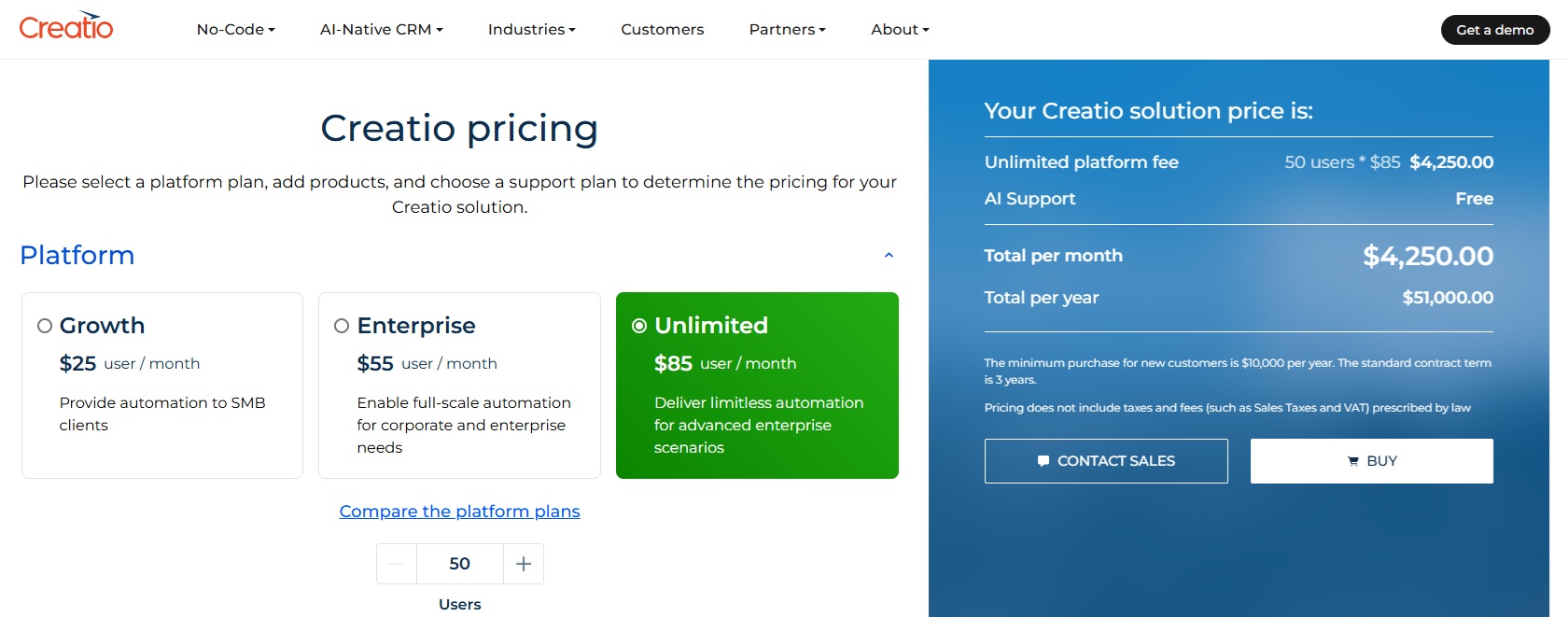Click the Users count input field
1568x617 pixels.
(x=459, y=564)
